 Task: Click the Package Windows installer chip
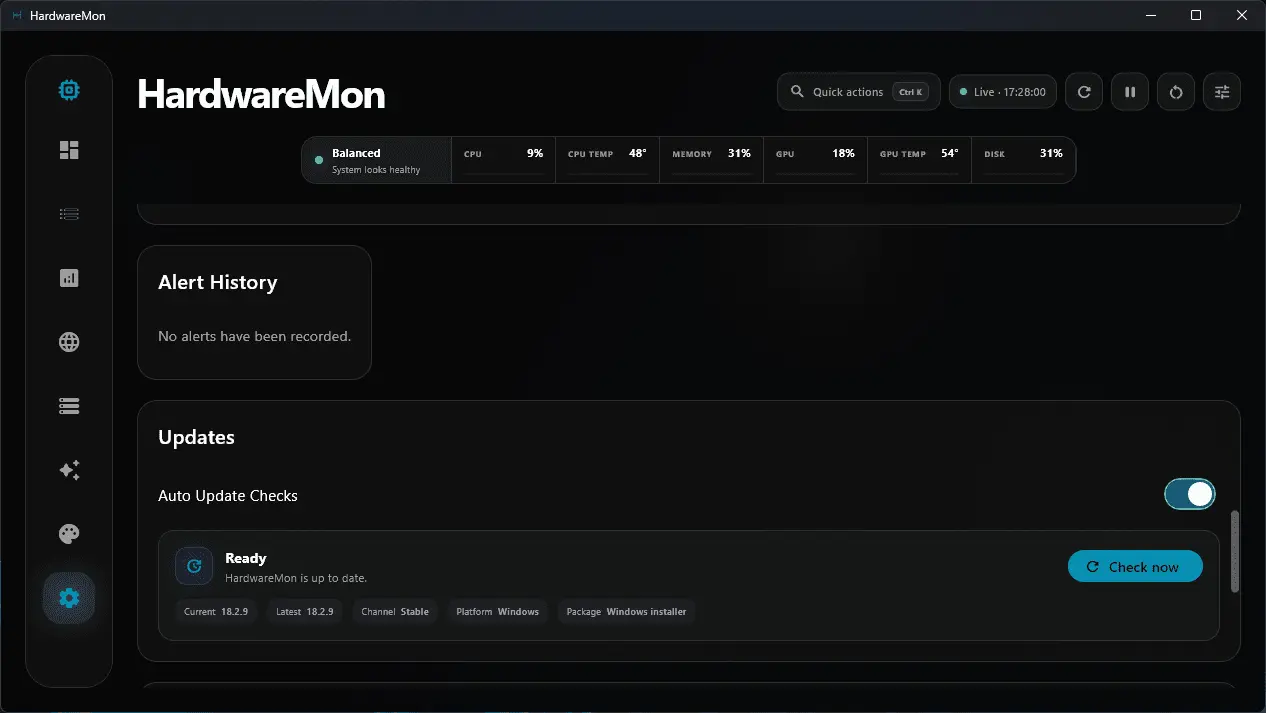[626, 611]
